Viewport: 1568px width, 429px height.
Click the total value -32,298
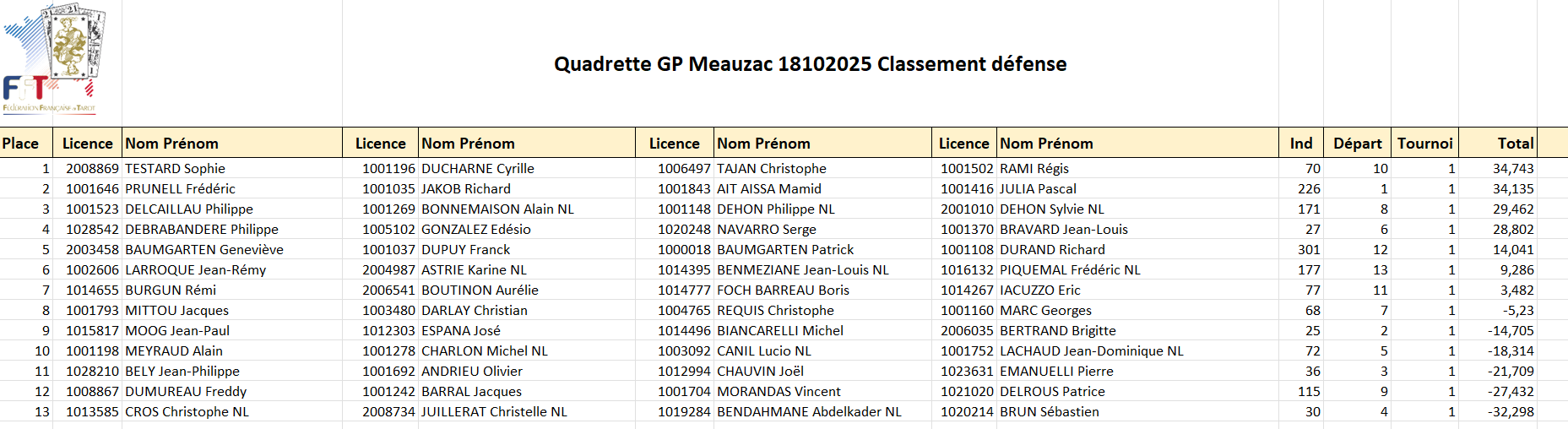click(x=1511, y=412)
